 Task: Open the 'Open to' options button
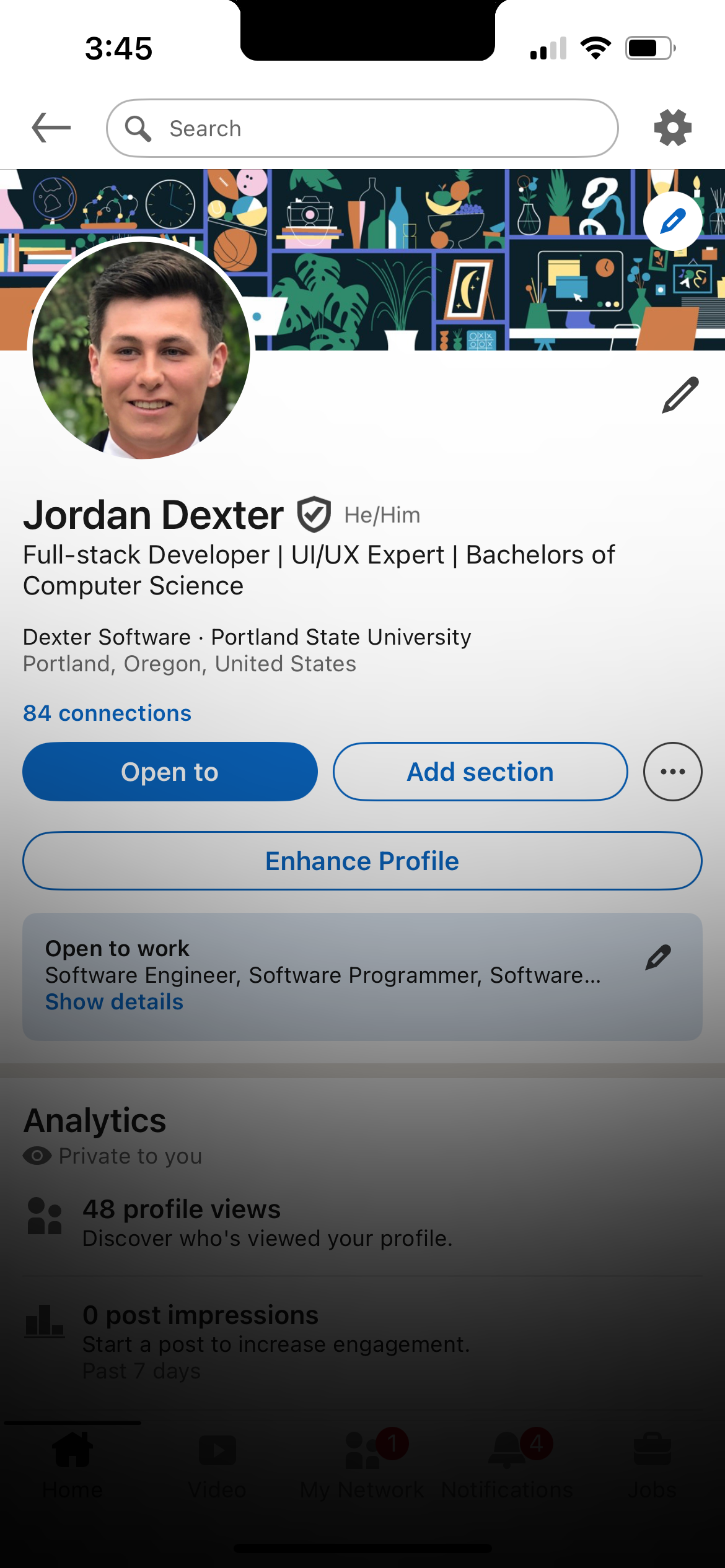pyautogui.click(x=170, y=772)
